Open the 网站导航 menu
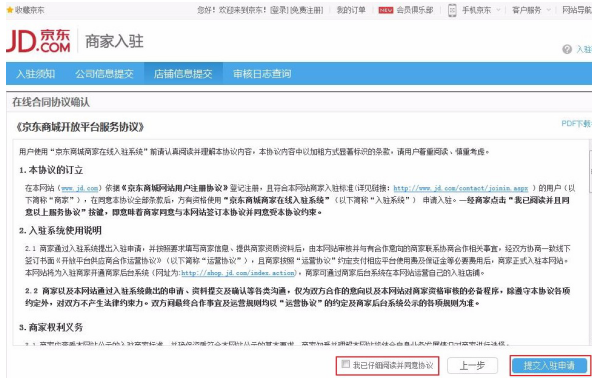 [577, 10]
